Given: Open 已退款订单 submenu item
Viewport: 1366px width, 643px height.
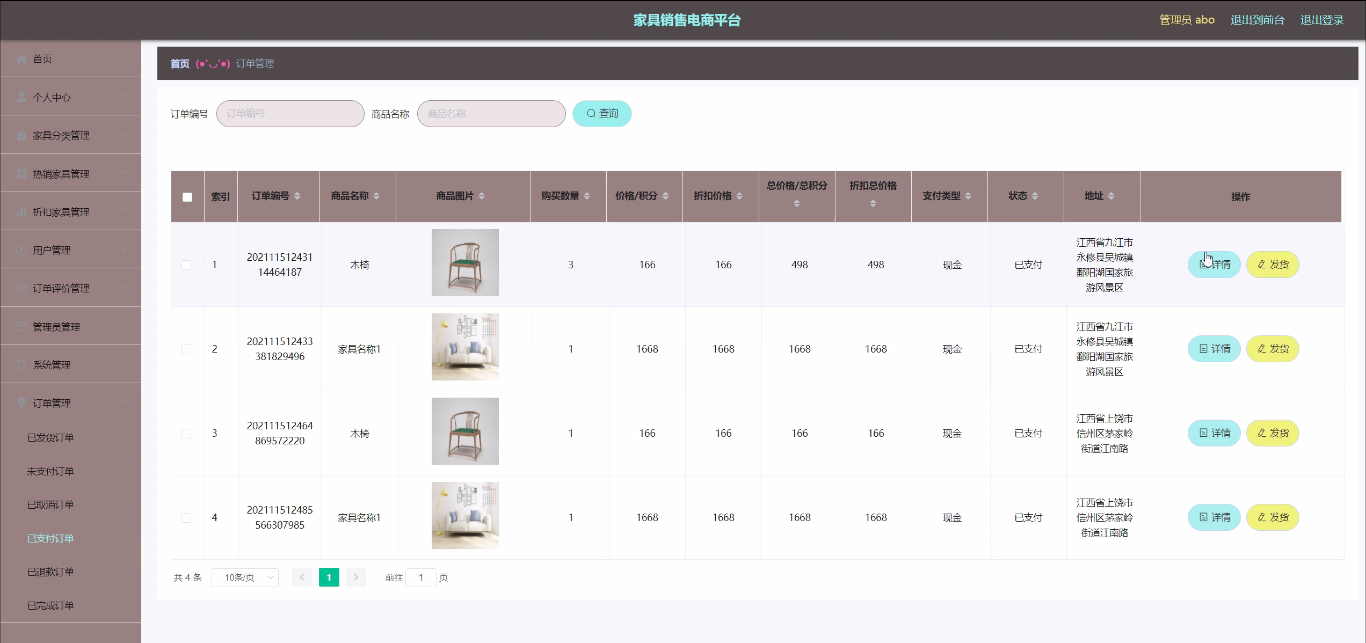Looking at the screenshot, I should [50, 572].
